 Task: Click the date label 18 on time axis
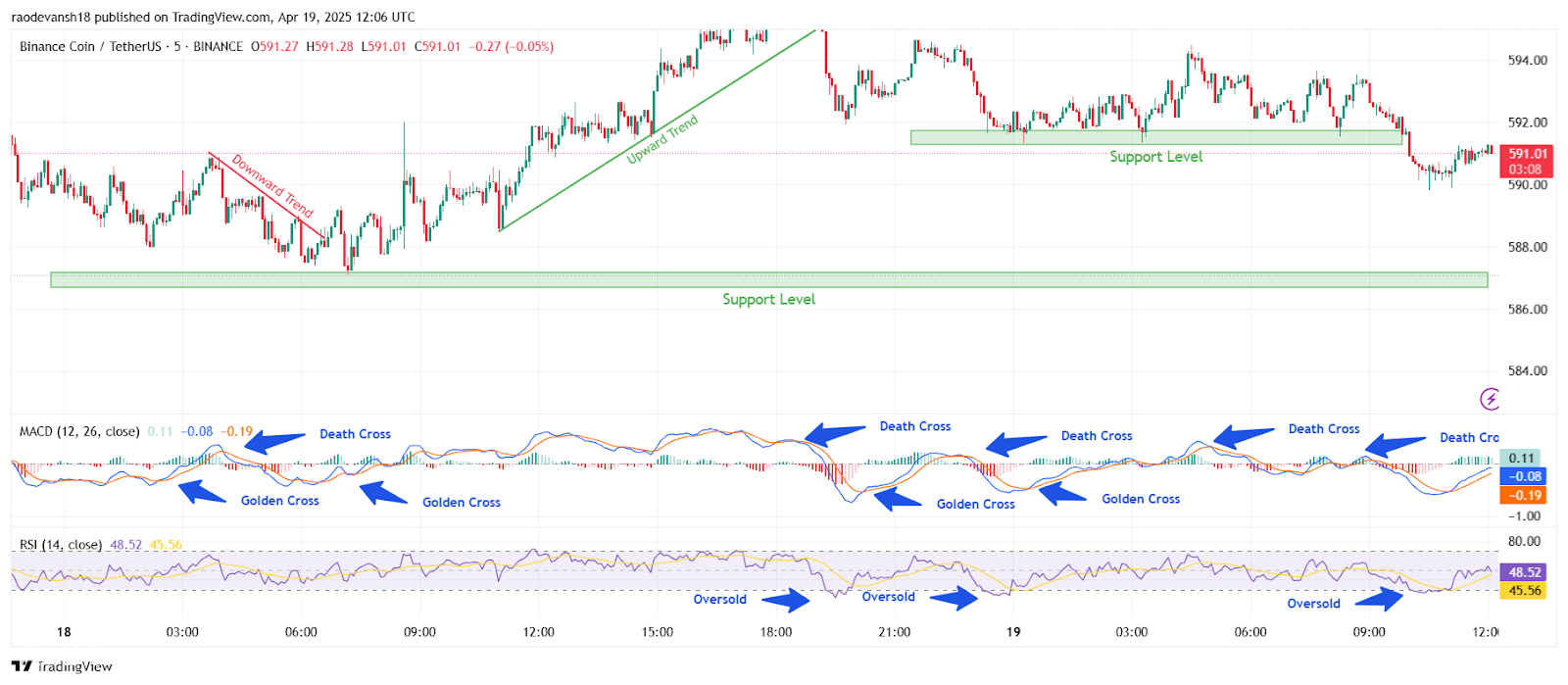tap(64, 632)
